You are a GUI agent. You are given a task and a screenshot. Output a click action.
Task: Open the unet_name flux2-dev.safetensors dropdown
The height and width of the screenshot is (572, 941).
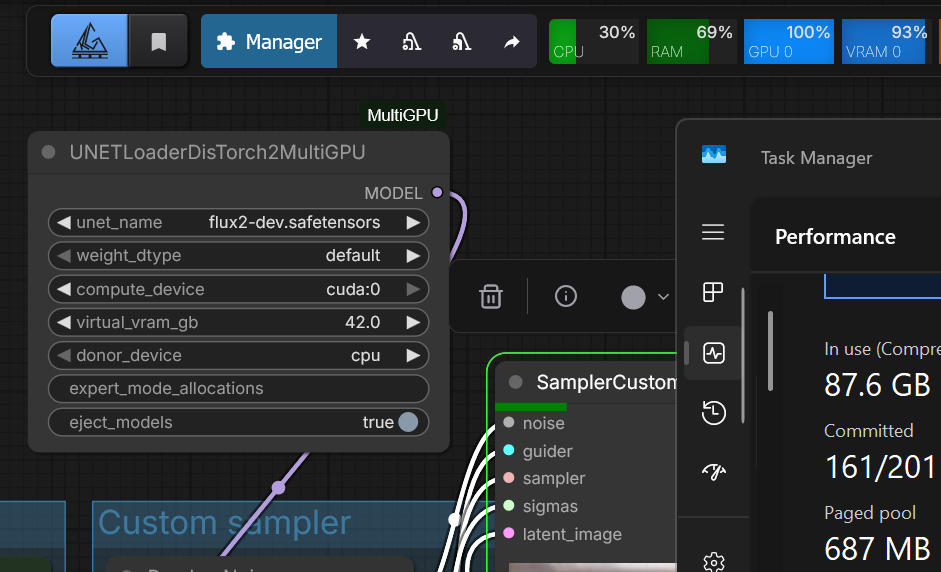tap(238, 223)
